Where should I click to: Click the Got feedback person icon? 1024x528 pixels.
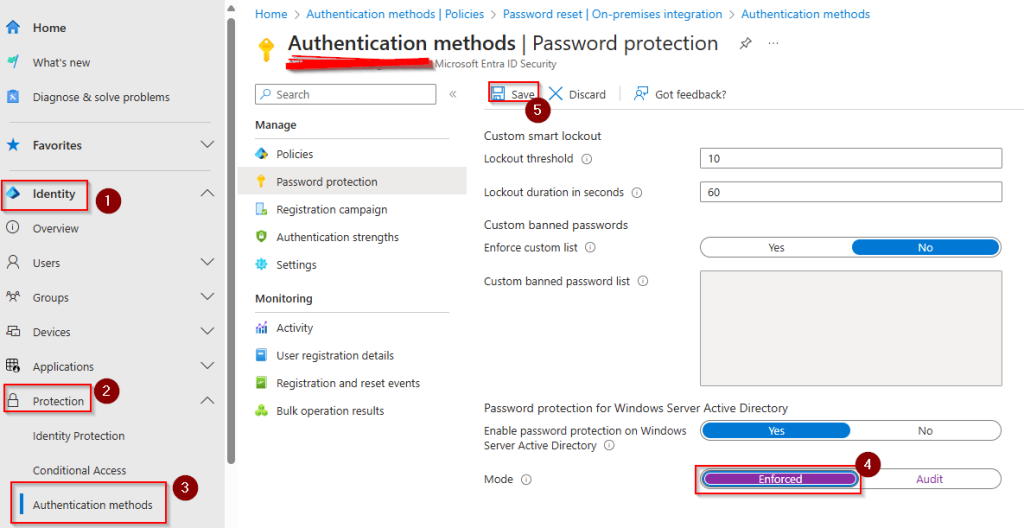[641, 94]
